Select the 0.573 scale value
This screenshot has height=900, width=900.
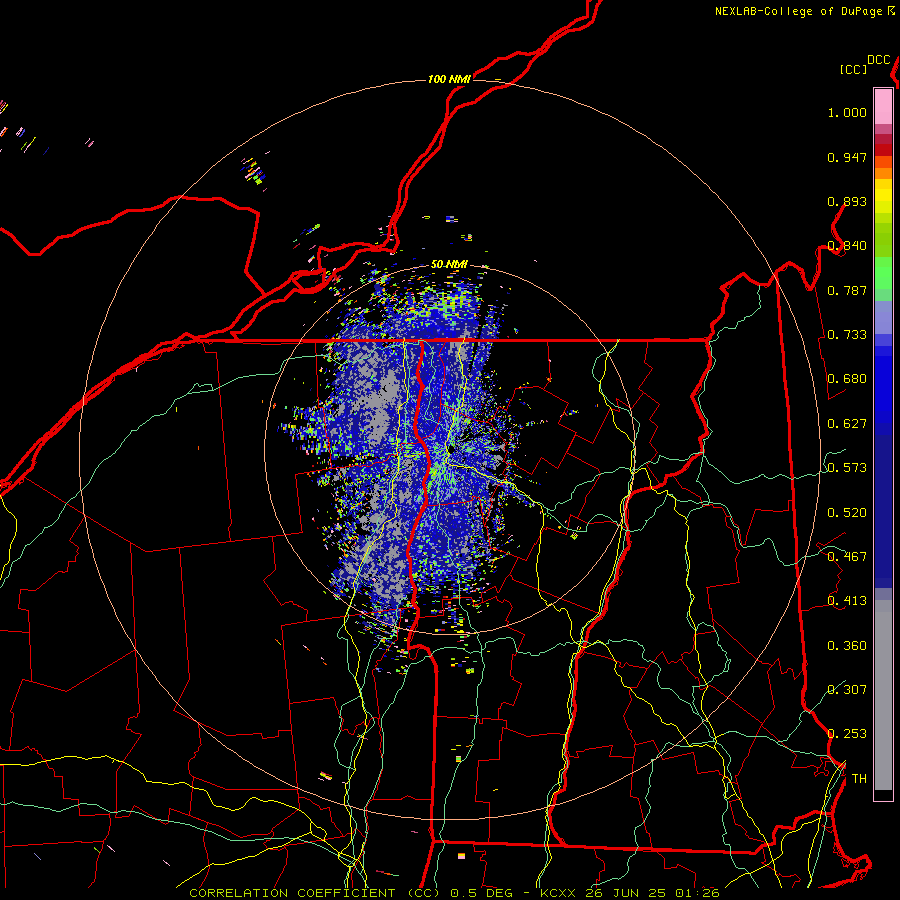tap(847, 468)
